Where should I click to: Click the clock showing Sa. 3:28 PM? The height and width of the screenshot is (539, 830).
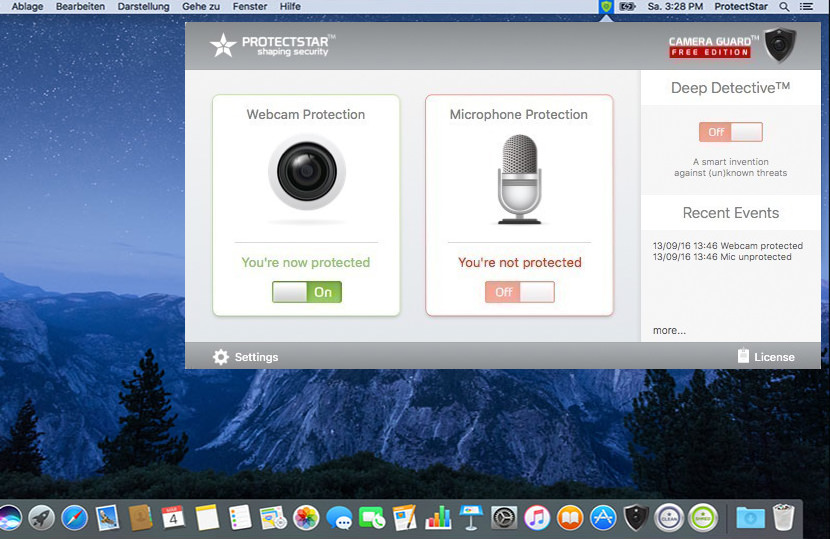pos(675,6)
